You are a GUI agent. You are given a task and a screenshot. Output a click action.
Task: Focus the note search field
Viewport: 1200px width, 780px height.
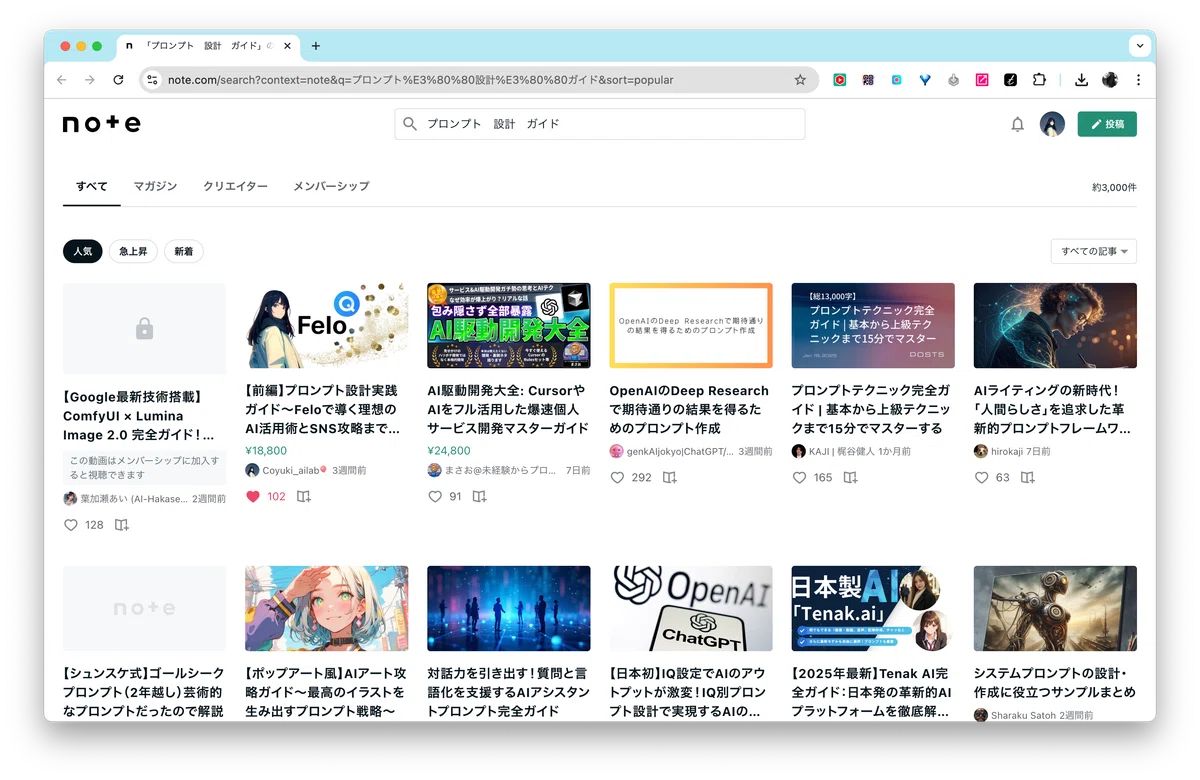pos(600,124)
